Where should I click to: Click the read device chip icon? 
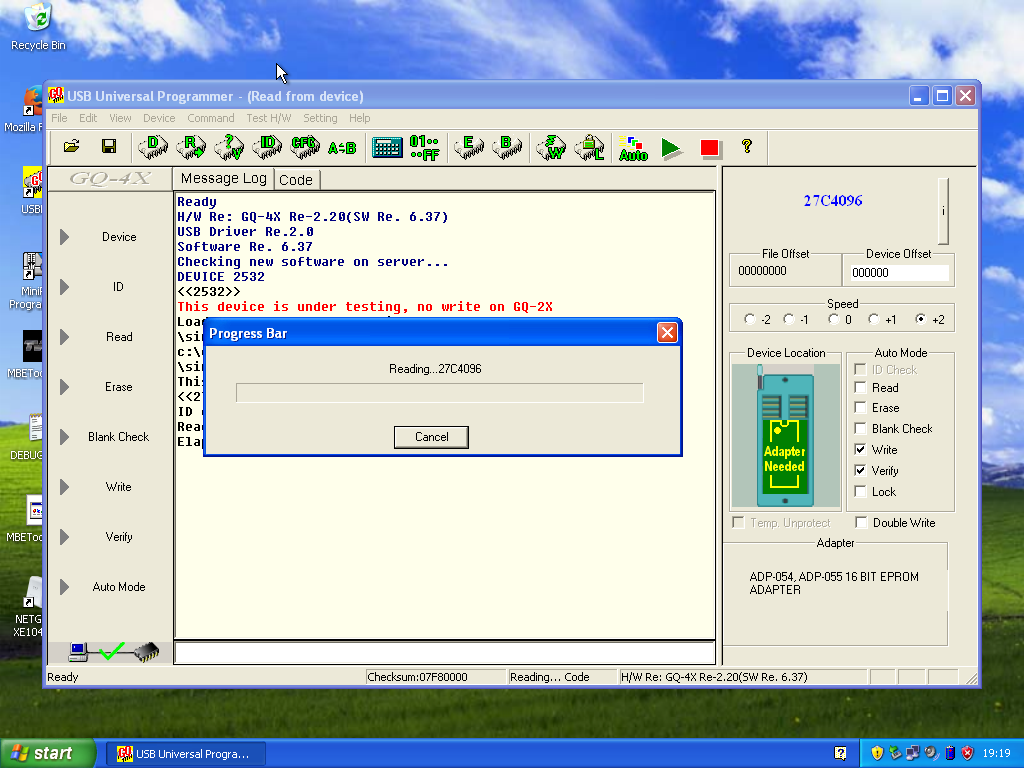[190, 147]
